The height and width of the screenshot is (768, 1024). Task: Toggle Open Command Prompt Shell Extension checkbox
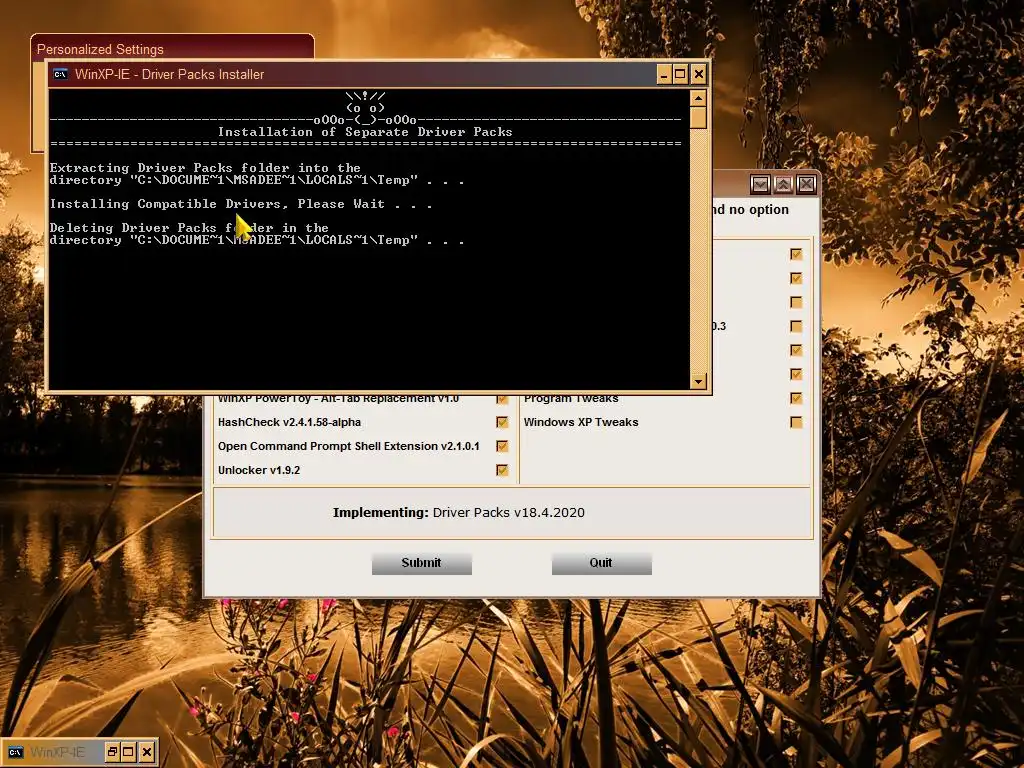pos(502,446)
